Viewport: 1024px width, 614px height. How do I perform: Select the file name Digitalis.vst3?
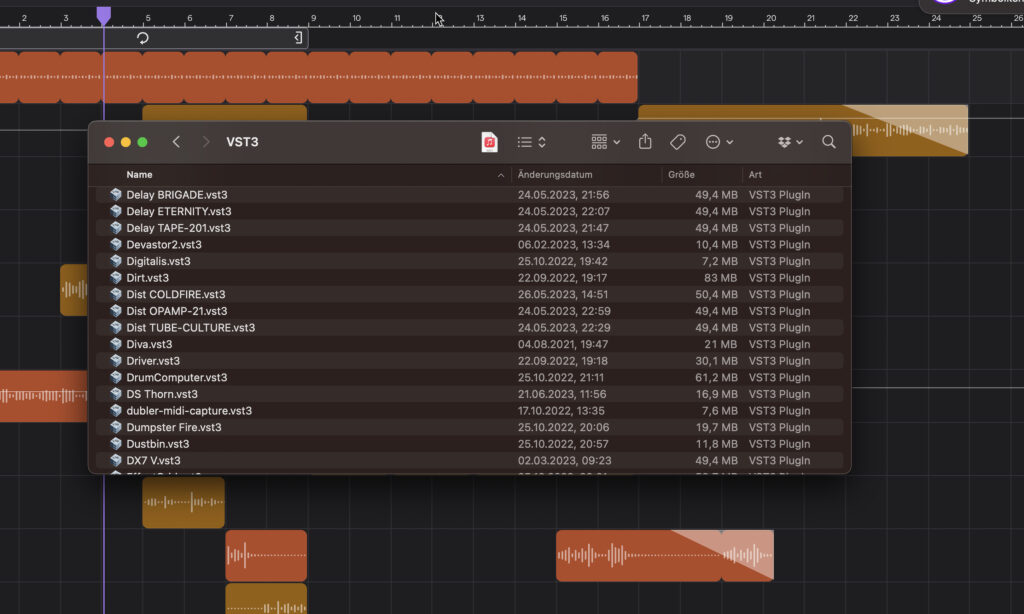(159, 261)
